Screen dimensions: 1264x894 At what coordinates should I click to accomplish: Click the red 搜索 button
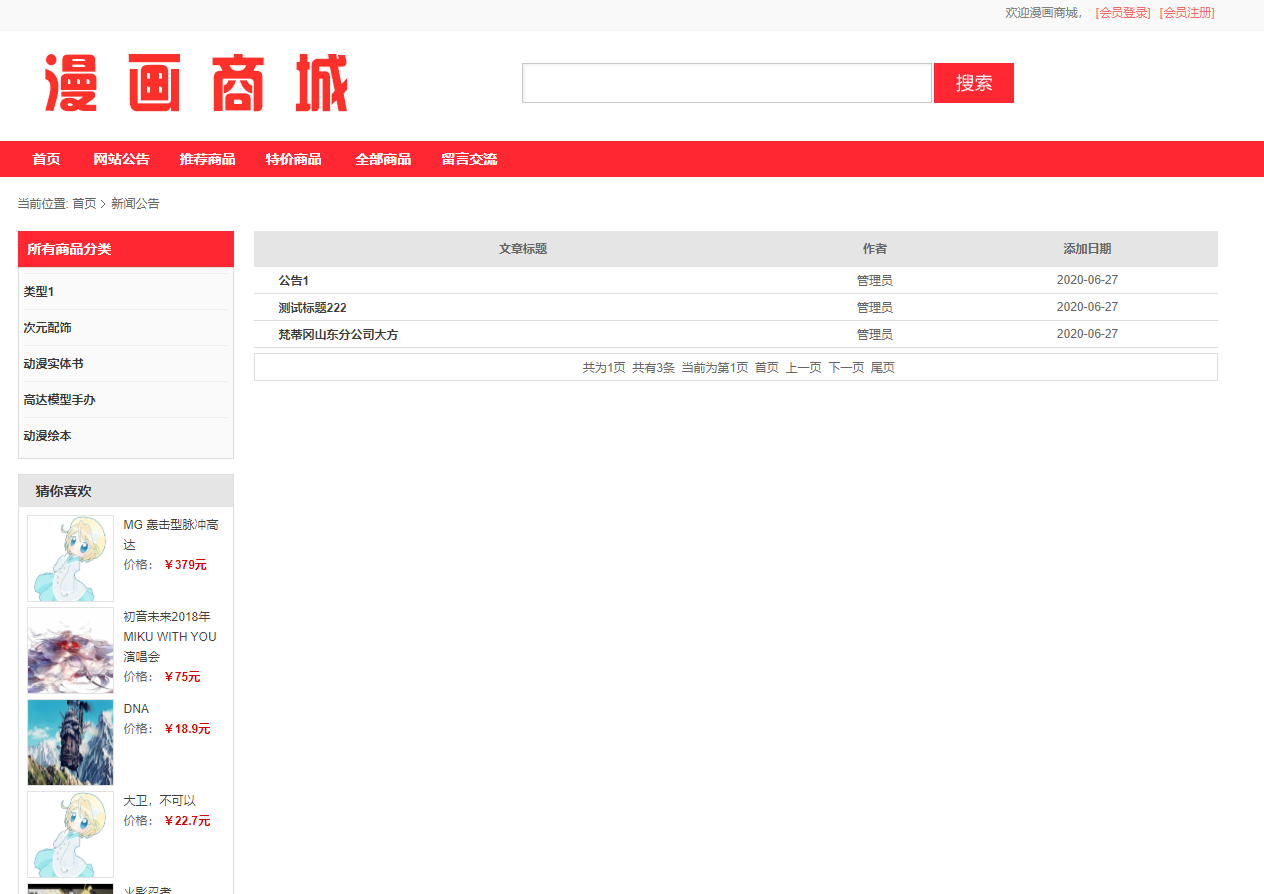[974, 83]
